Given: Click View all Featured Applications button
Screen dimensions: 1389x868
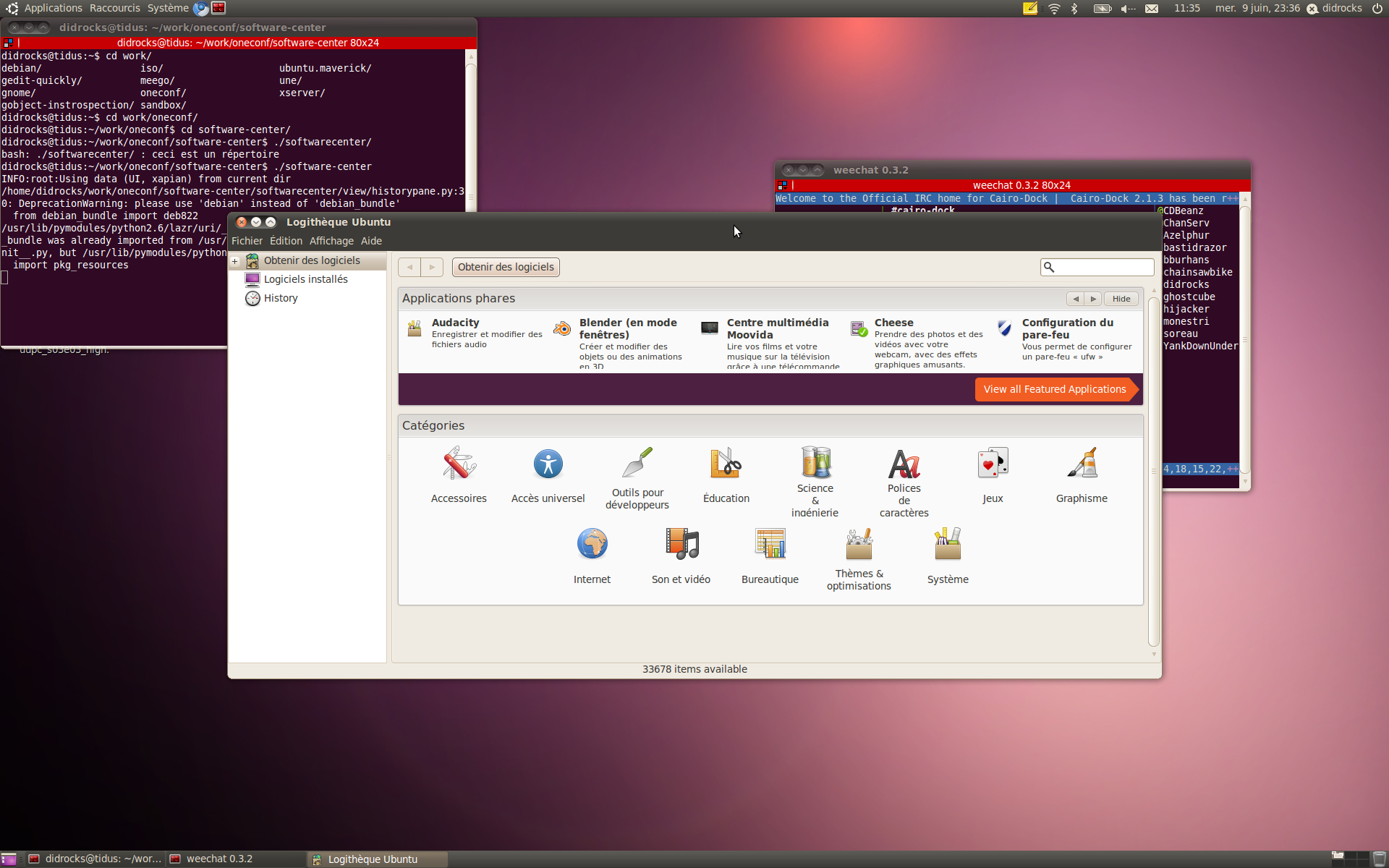Looking at the screenshot, I should coord(1054,389).
